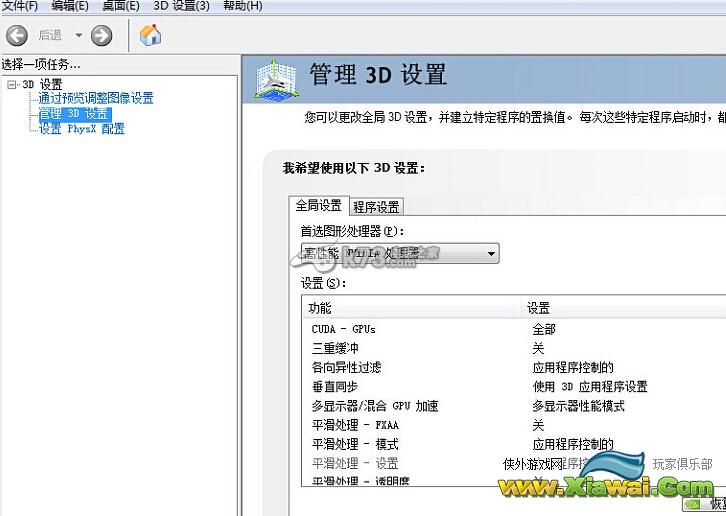Screen dimensions: 726x516
Task: Open 通过预览调整图像设置 task
Action: 95,98
